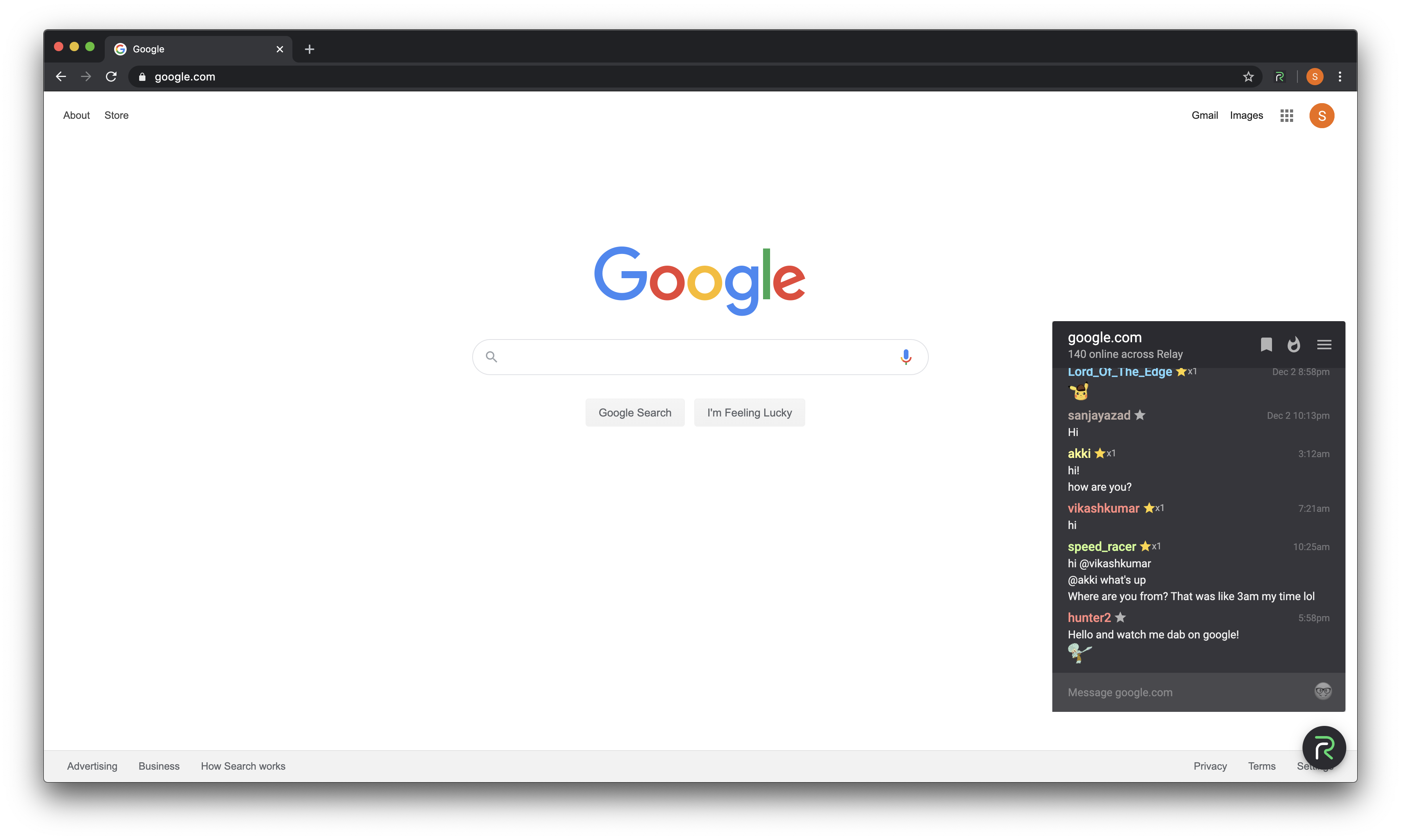Open the trending flame icon in Relay

(x=1294, y=345)
